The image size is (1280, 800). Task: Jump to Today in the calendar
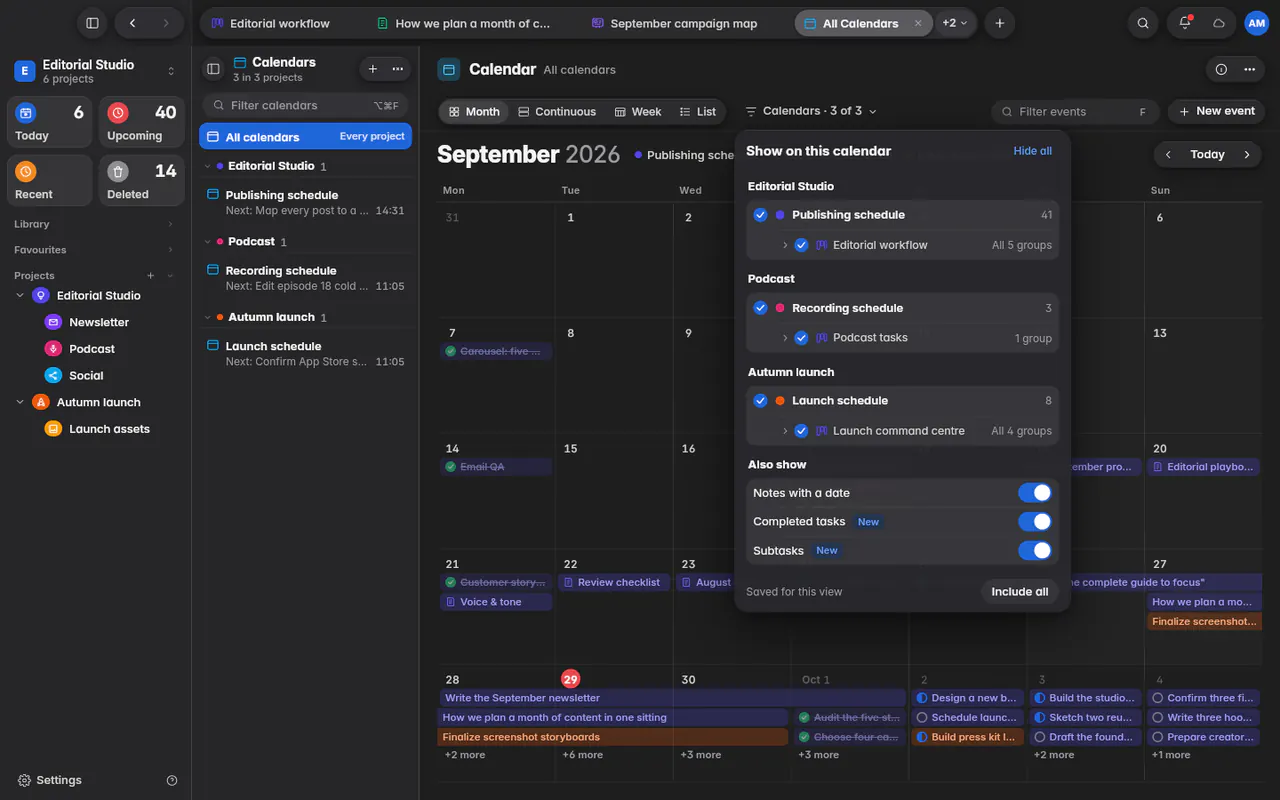(x=1207, y=154)
